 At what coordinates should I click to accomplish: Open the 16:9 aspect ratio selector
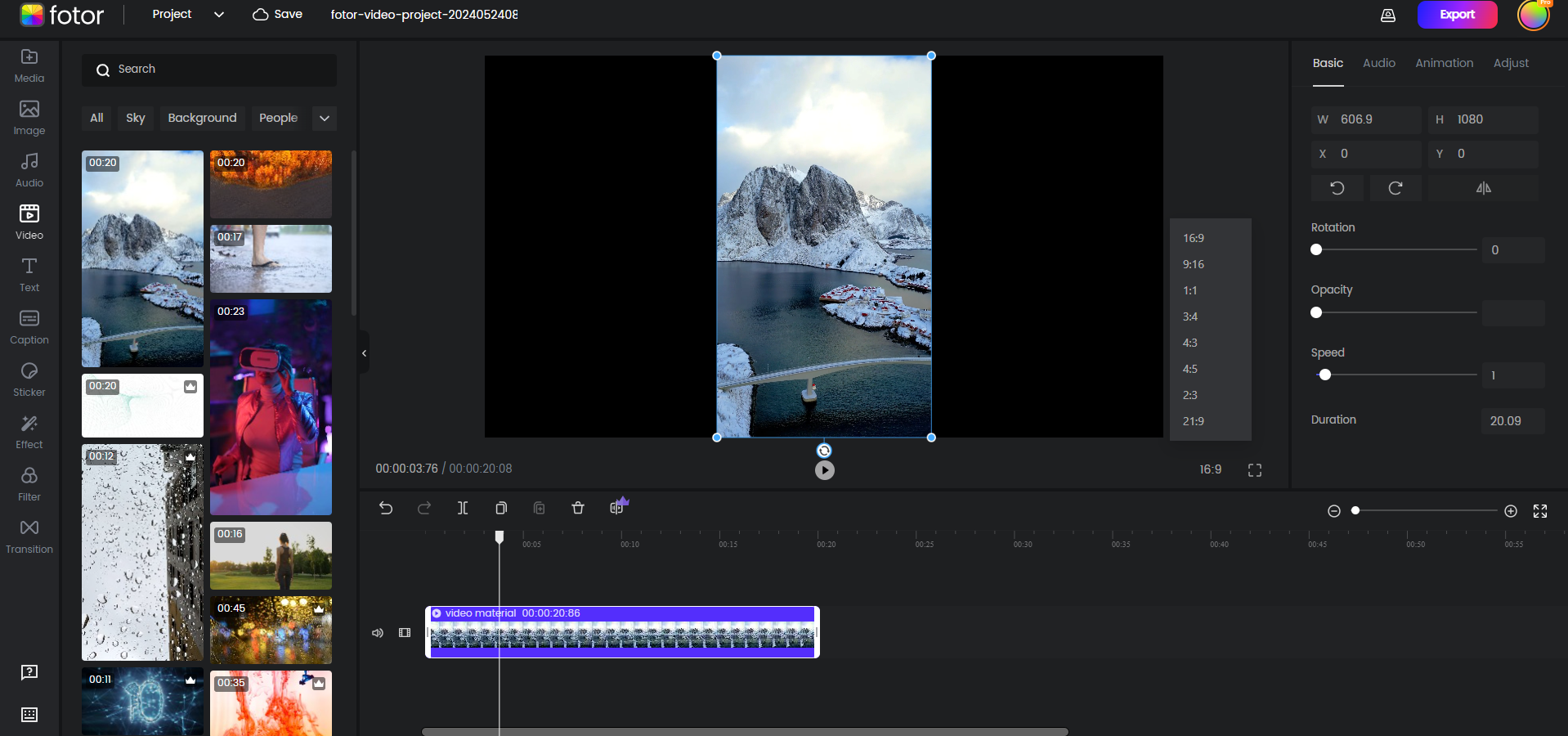(1211, 469)
